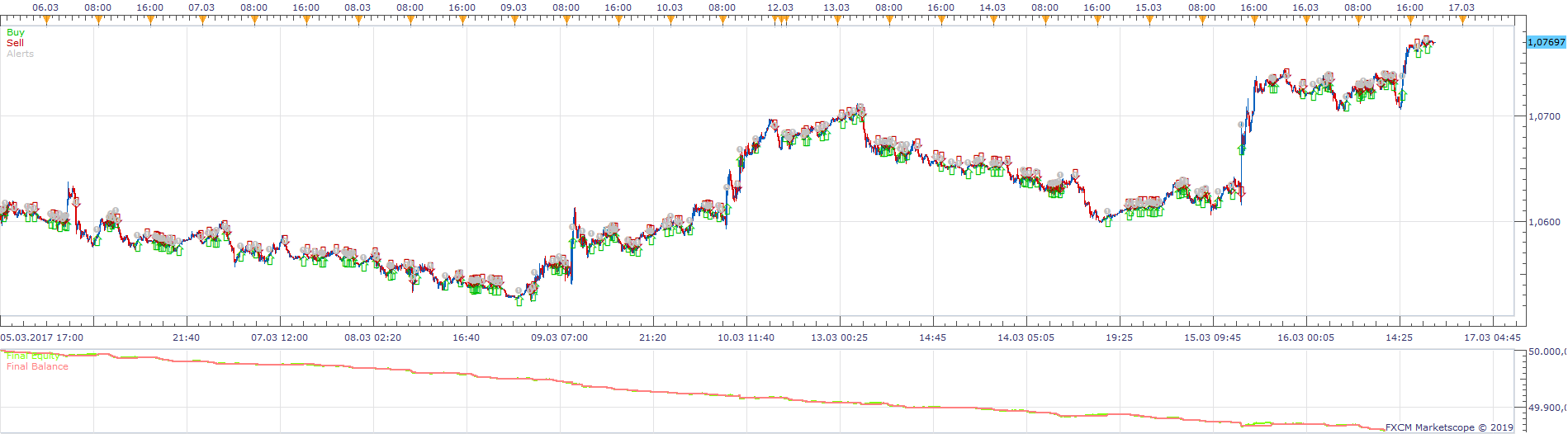This screenshot has width=1568, height=434.
Task: Click the Final equity legend label
Action: click(x=33, y=356)
